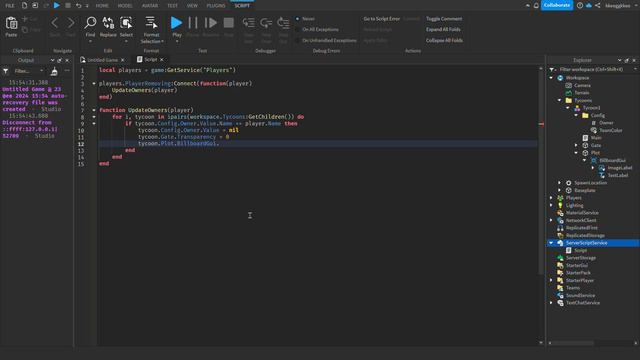Click the Select tool icon
The width and height of the screenshot is (640, 360).
coord(126,23)
